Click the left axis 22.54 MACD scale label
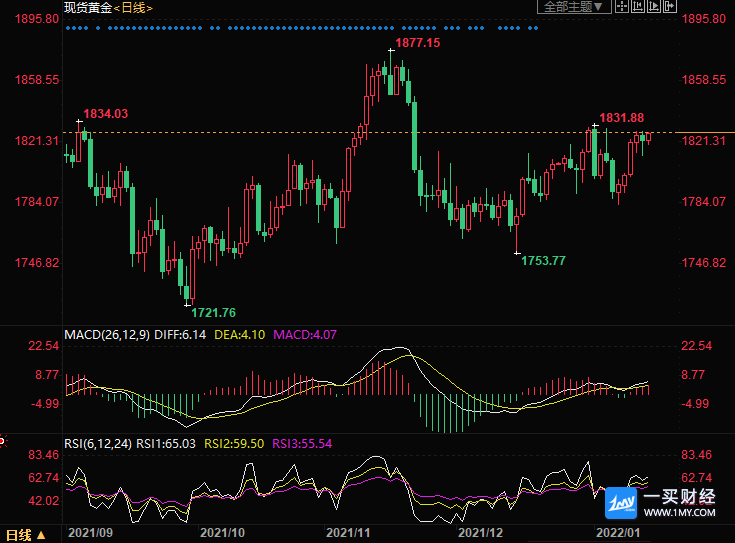 [x=44, y=346]
